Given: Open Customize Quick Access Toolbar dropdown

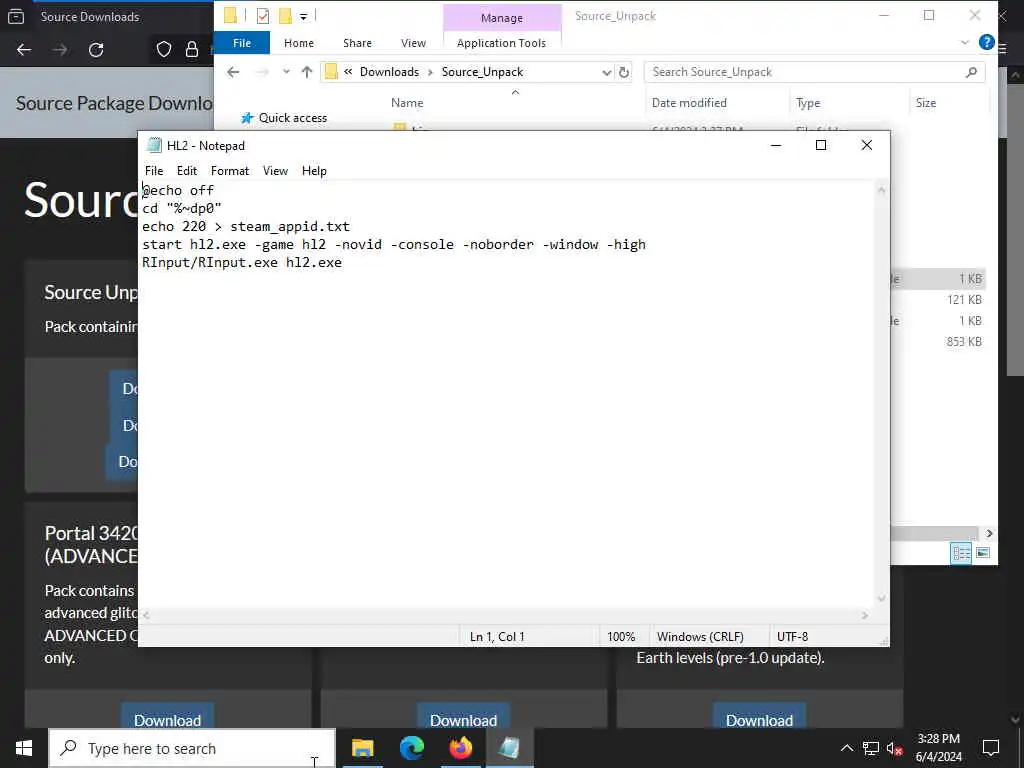Looking at the screenshot, I should [304, 16].
